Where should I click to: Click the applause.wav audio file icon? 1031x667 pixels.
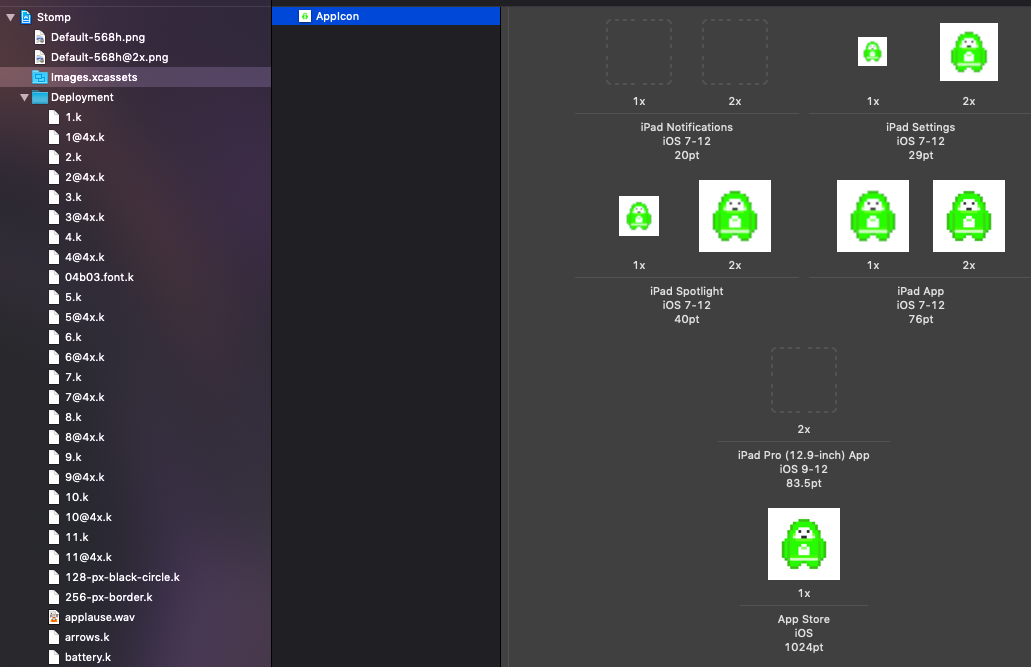[x=54, y=617]
